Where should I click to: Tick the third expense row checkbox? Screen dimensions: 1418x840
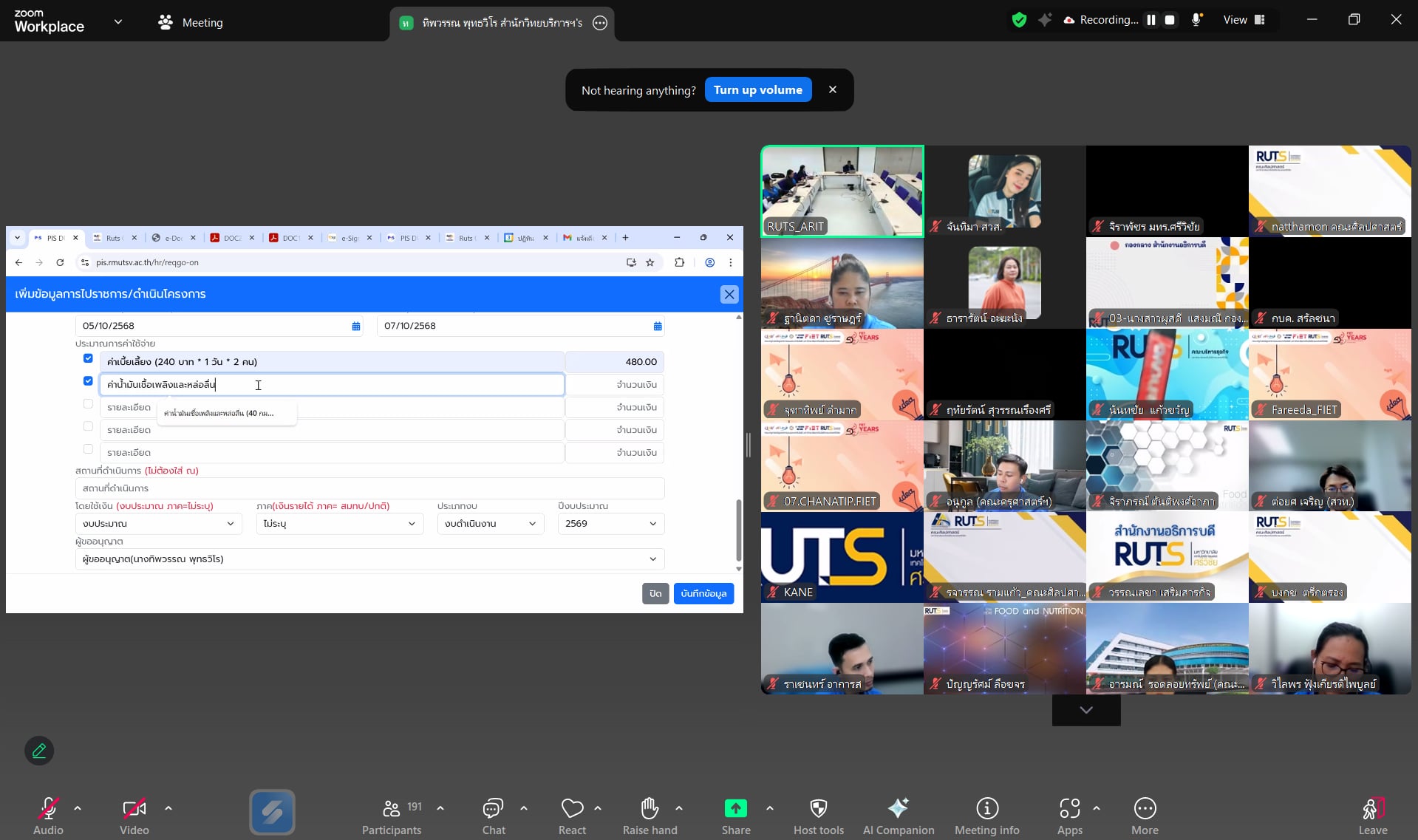pyautogui.click(x=88, y=404)
